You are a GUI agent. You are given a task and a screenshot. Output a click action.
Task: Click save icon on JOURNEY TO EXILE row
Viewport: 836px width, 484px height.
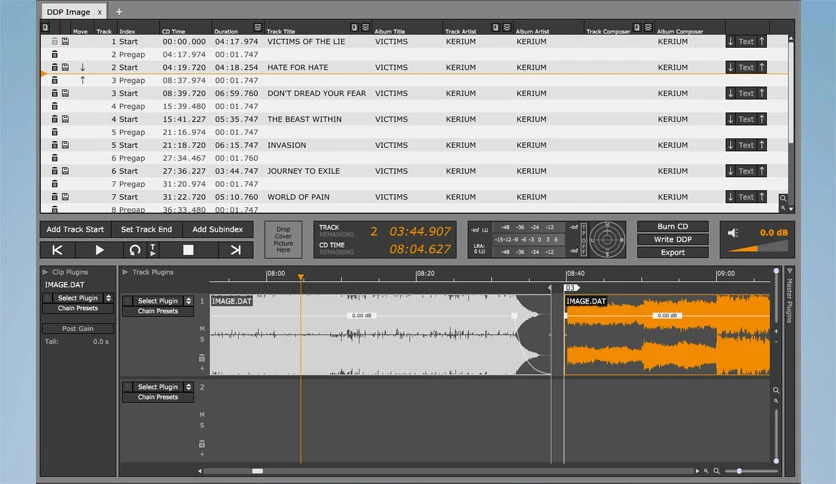66,171
